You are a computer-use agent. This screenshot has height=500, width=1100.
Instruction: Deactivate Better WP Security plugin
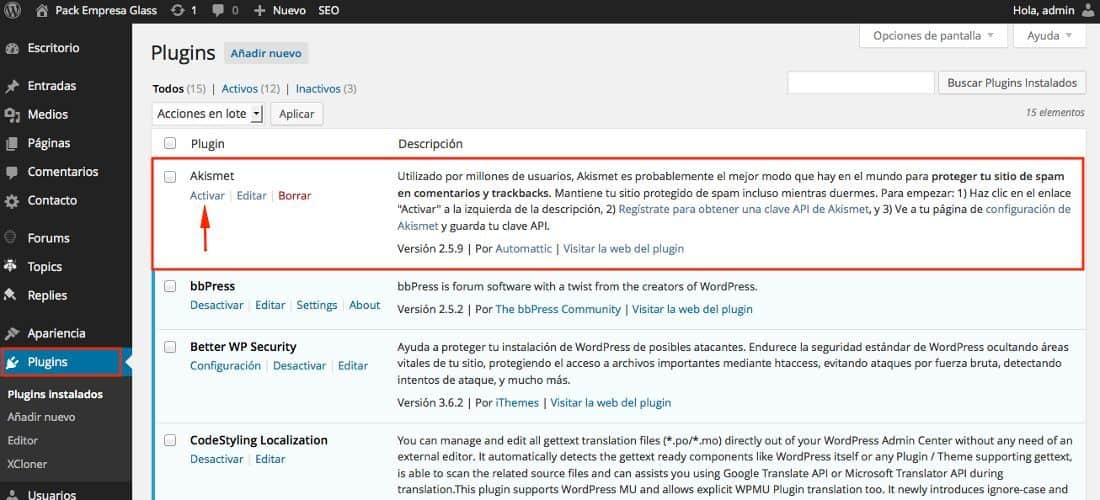coord(300,365)
